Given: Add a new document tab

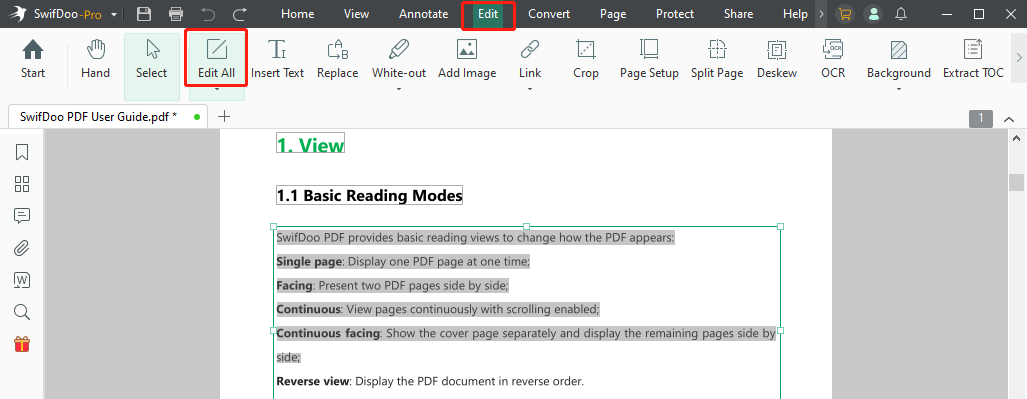Looking at the screenshot, I should coord(224,117).
